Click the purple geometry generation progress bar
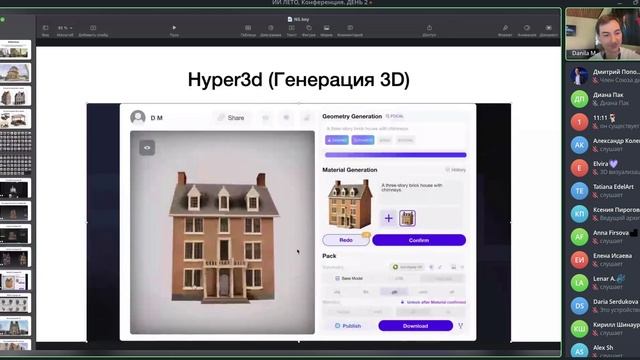This screenshot has height=360, width=640. click(x=396, y=155)
